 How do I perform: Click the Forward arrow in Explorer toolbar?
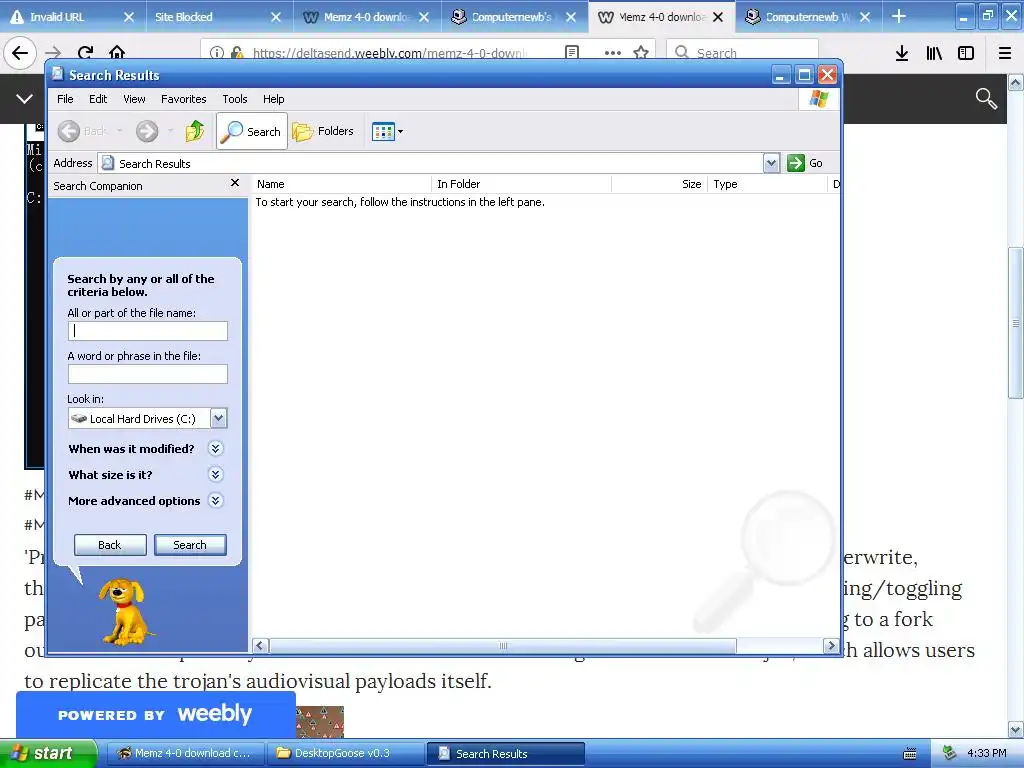coord(147,131)
